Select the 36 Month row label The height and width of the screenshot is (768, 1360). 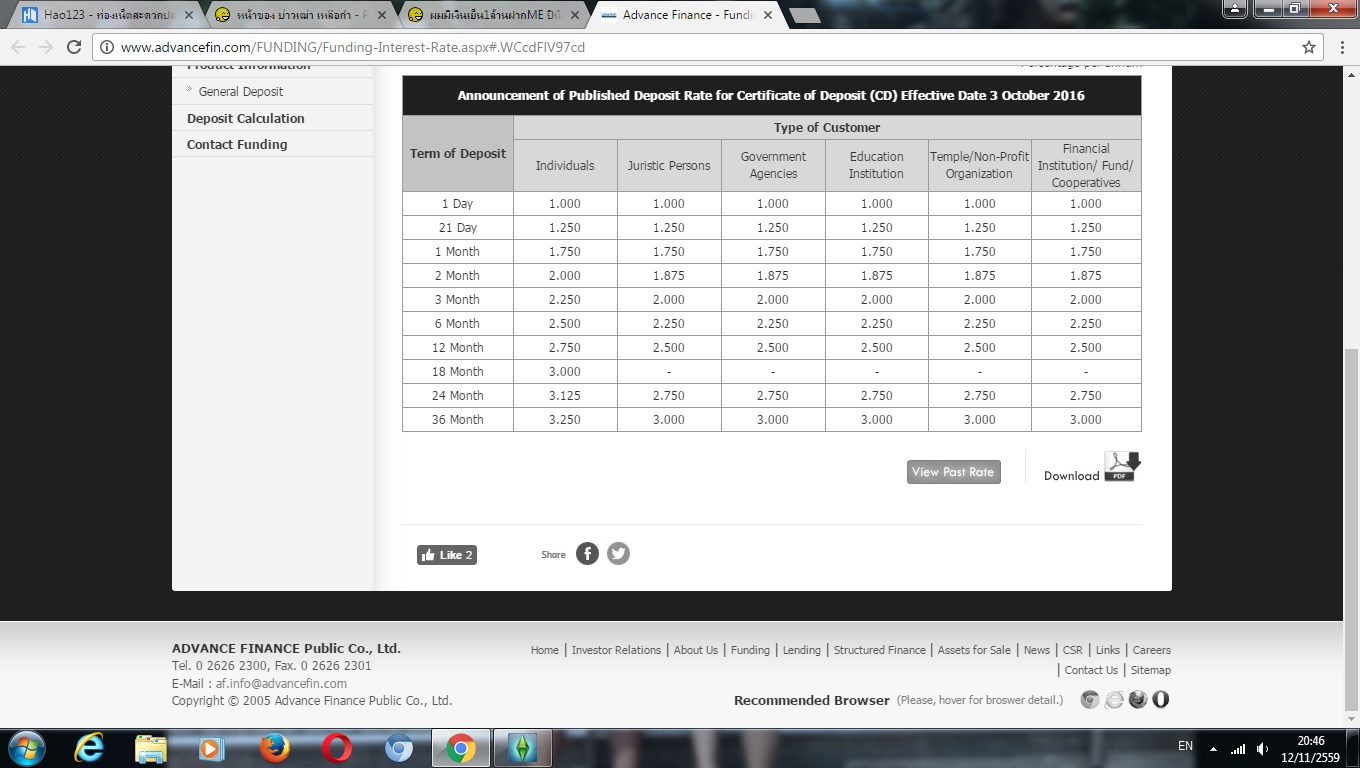click(x=459, y=420)
